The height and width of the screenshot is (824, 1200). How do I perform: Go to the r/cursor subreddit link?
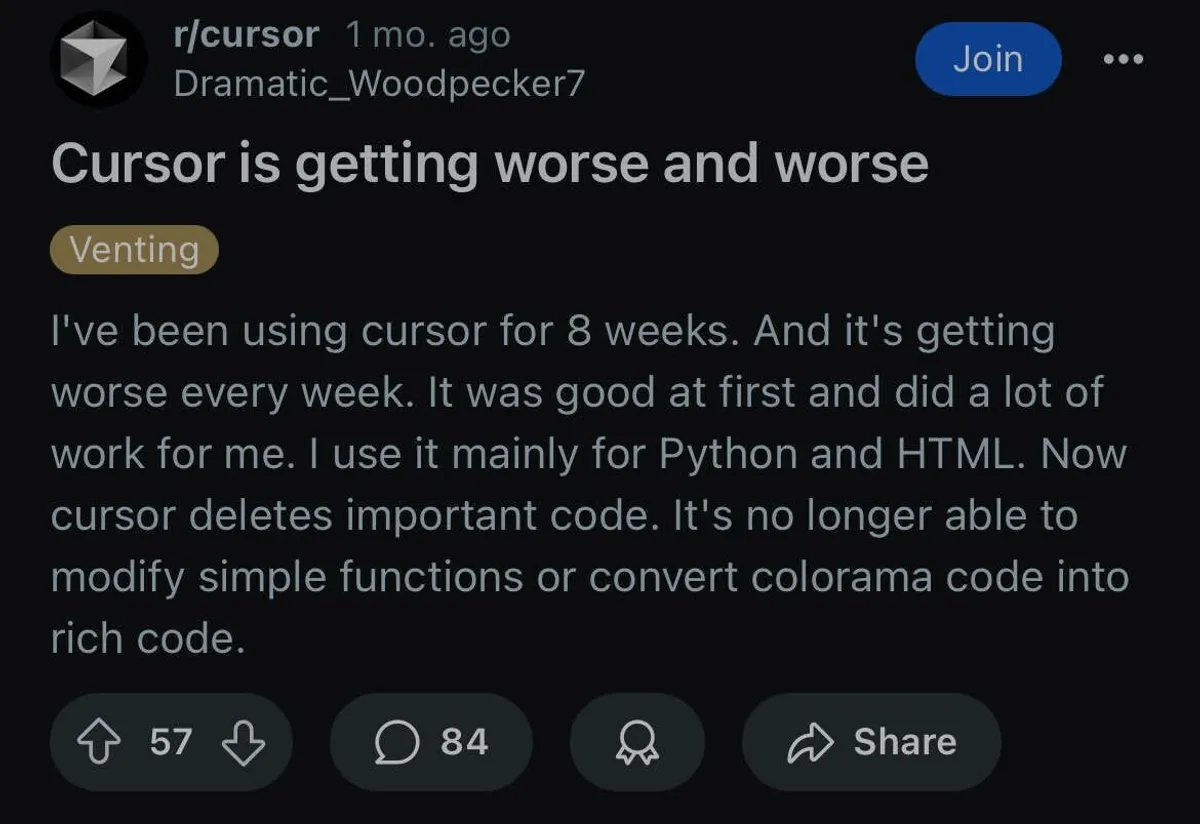tap(246, 35)
